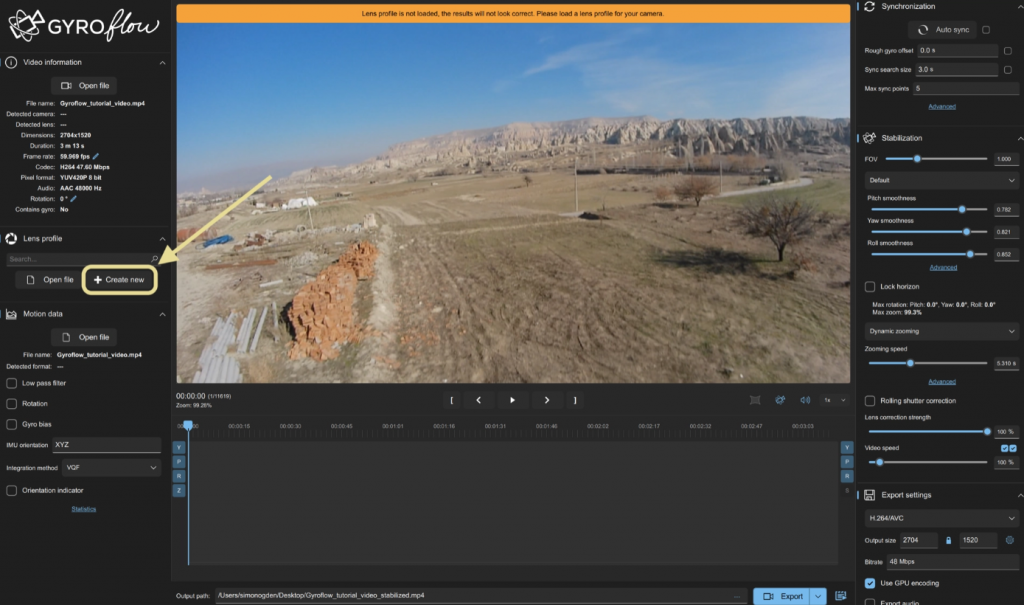Toggle P axis on left of timeline
The image size is (1024, 605).
tap(179, 462)
